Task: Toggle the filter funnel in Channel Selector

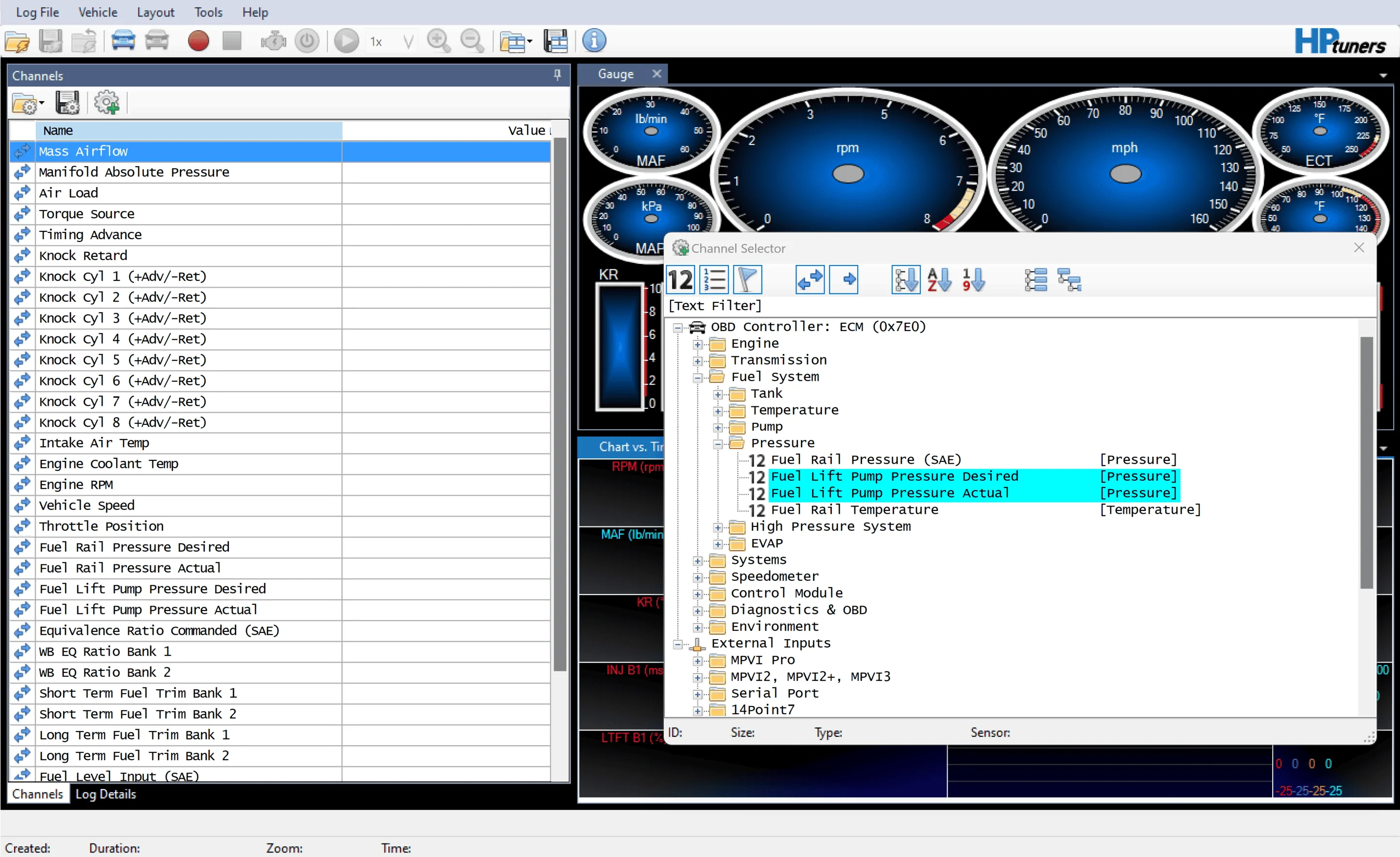Action: 748,280
